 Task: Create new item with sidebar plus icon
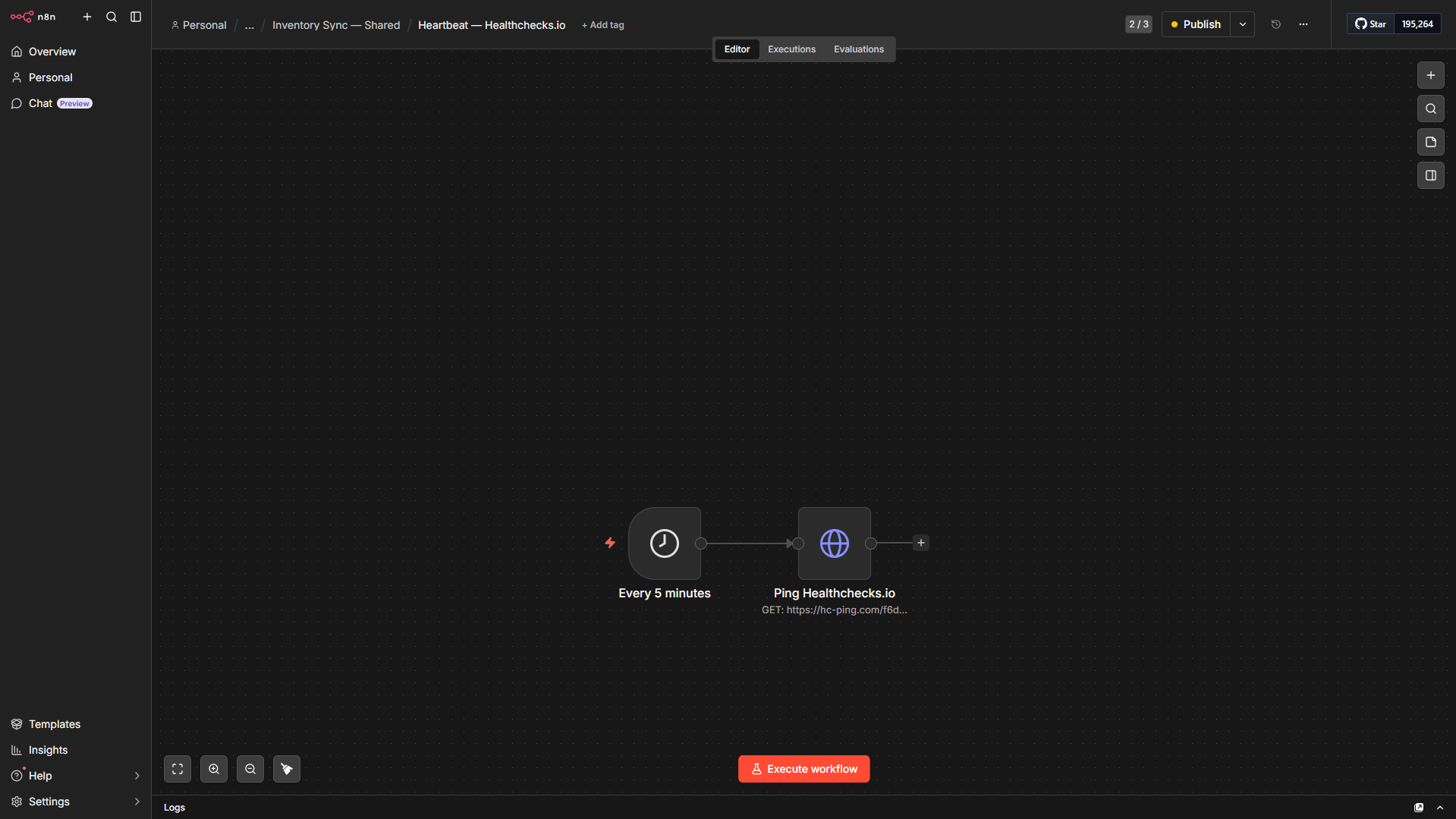87,17
